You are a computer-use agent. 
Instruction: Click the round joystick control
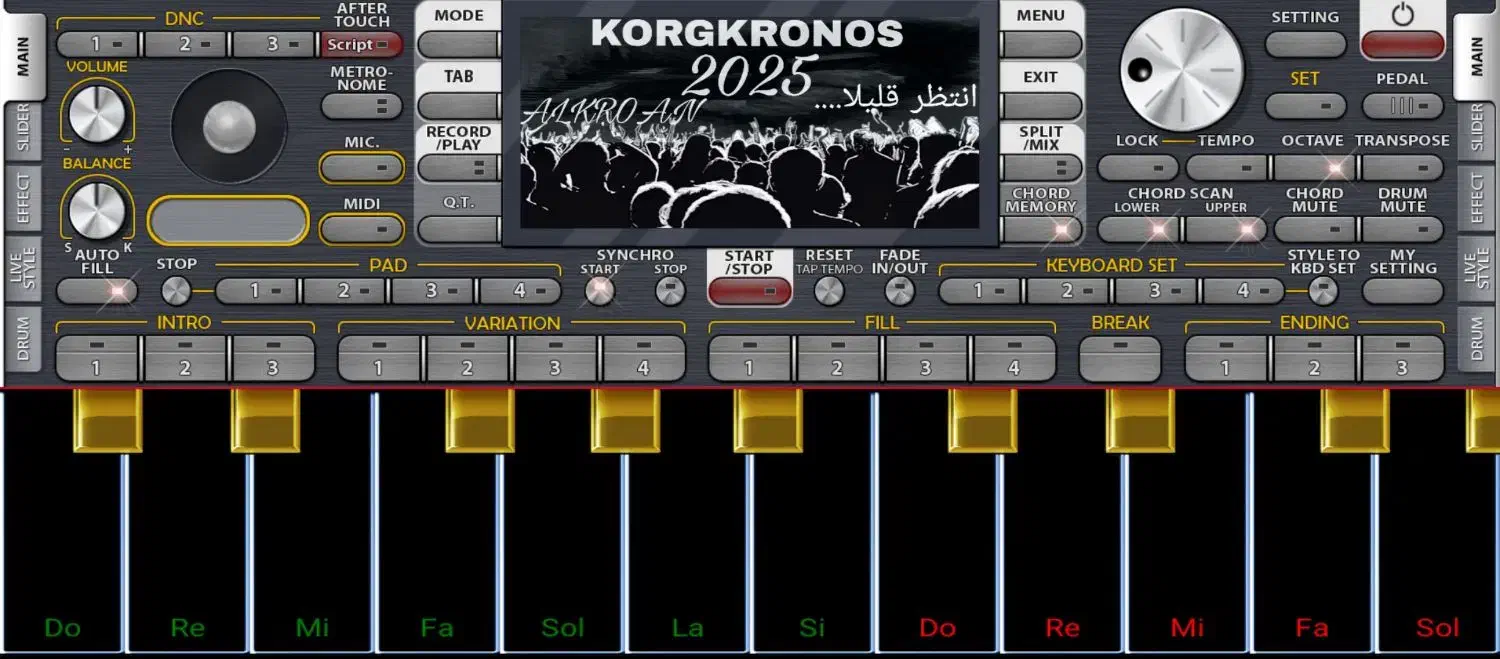[x=229, y=126]
